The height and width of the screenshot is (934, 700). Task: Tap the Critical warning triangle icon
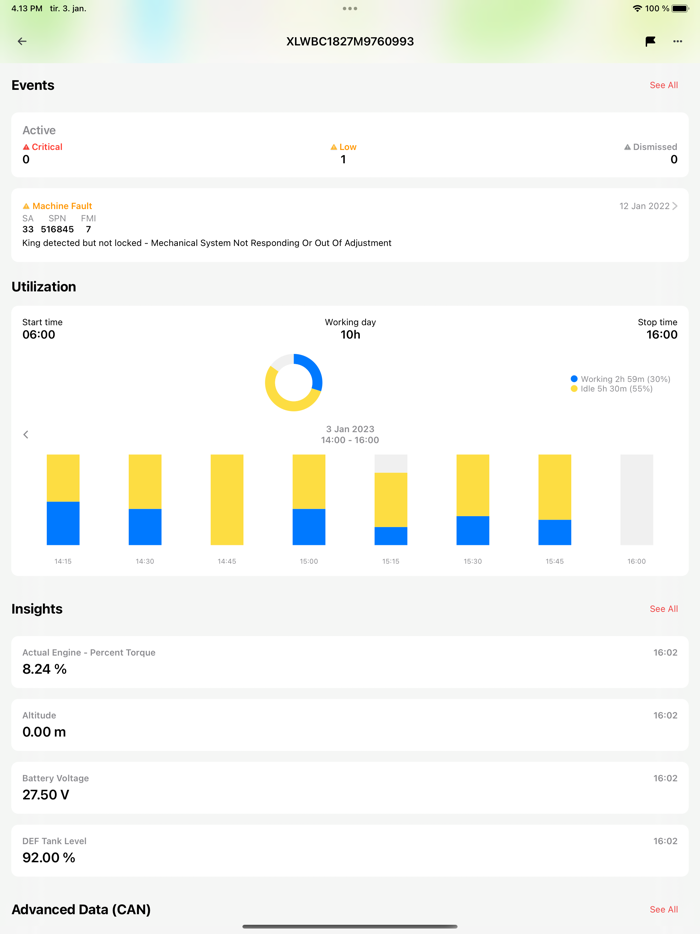click(x=26, y=147)
